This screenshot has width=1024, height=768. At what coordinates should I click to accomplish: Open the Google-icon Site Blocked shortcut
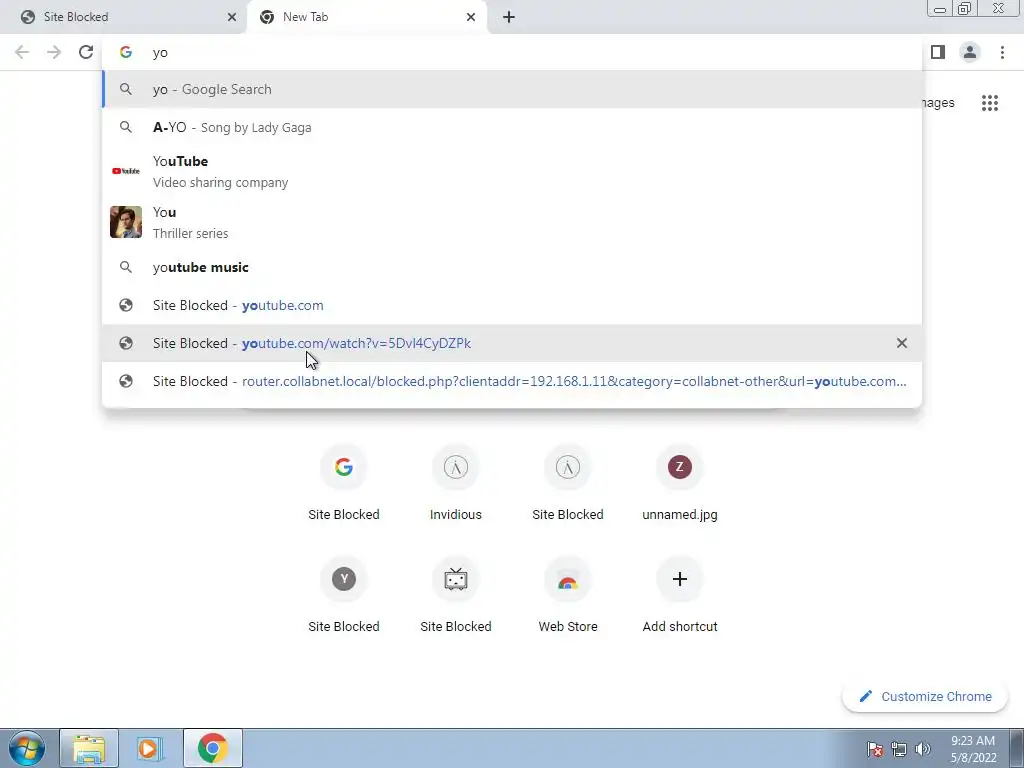[x=344, y=483]
